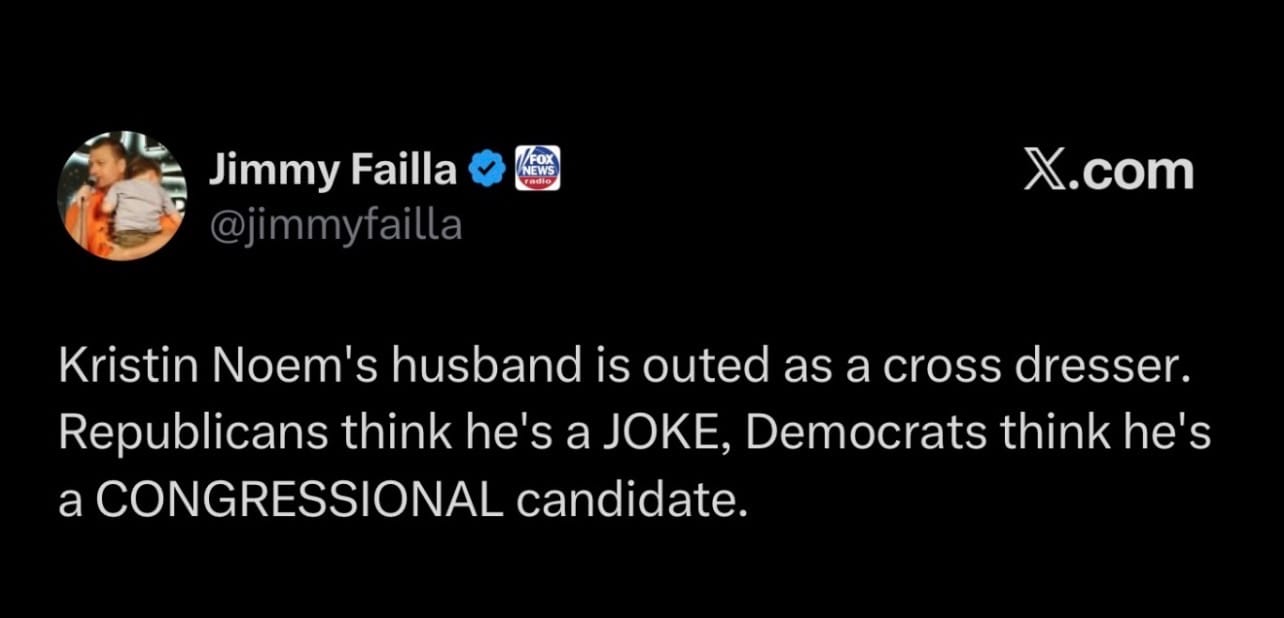Click the X.com watermark text

1108,172
